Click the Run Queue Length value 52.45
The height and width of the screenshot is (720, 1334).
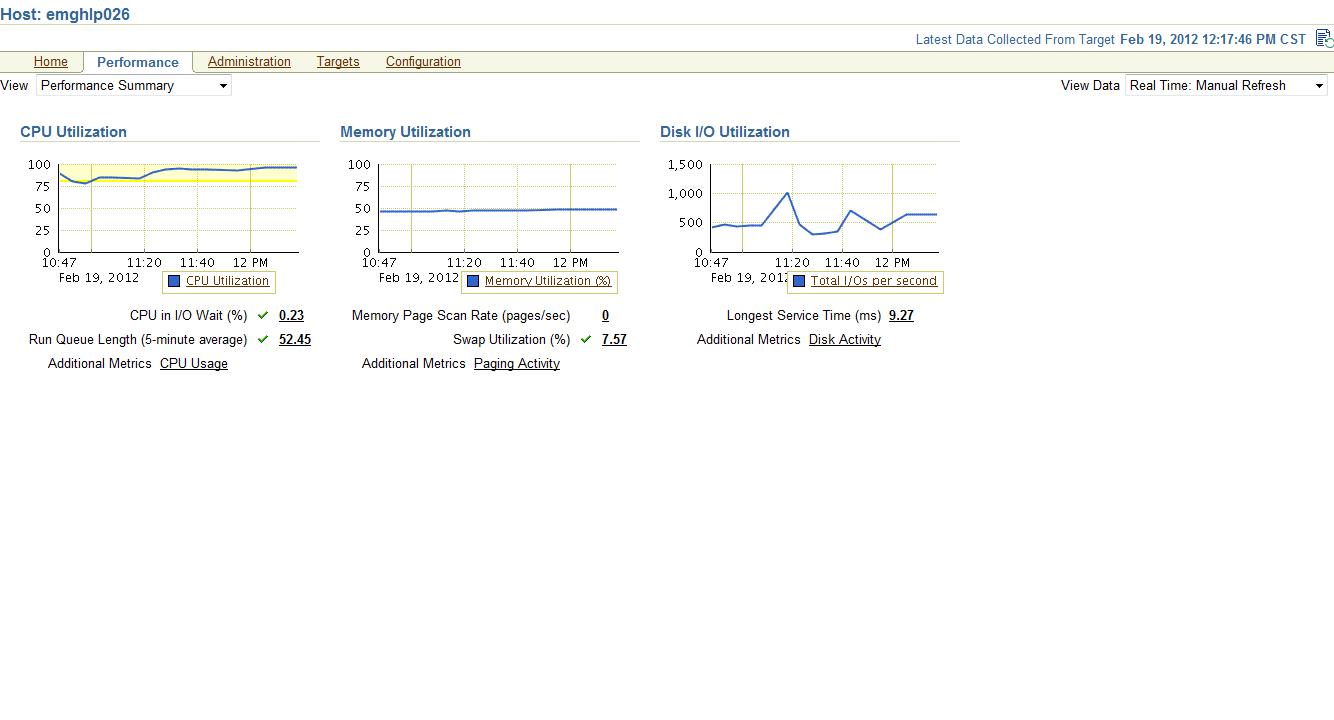coord(294,340)
